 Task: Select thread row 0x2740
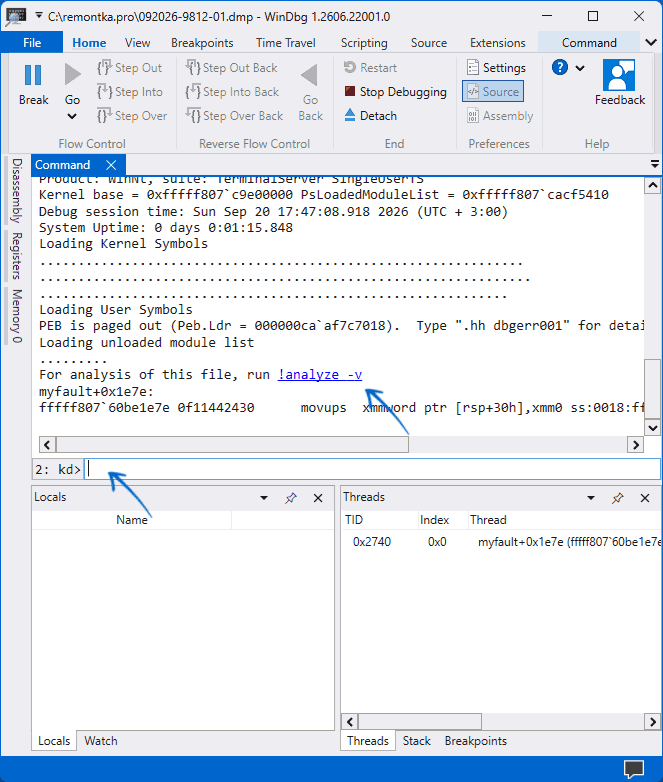click(501, 542)
